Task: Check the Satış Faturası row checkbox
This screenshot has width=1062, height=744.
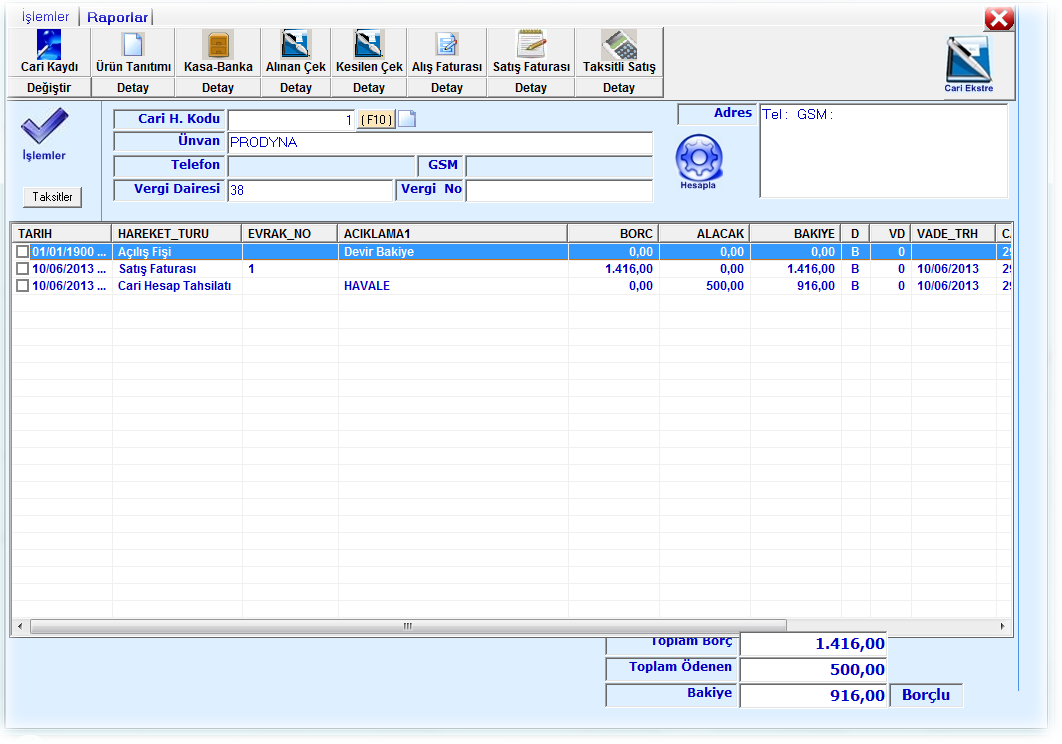Action: click(23, 269)
